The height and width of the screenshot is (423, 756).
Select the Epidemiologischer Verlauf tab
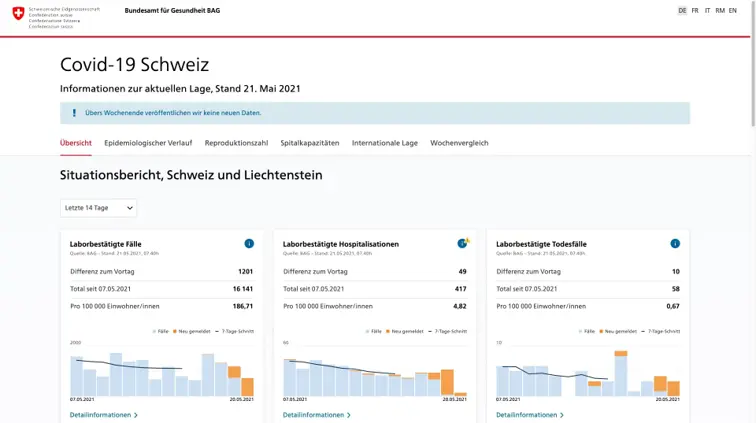148,143
